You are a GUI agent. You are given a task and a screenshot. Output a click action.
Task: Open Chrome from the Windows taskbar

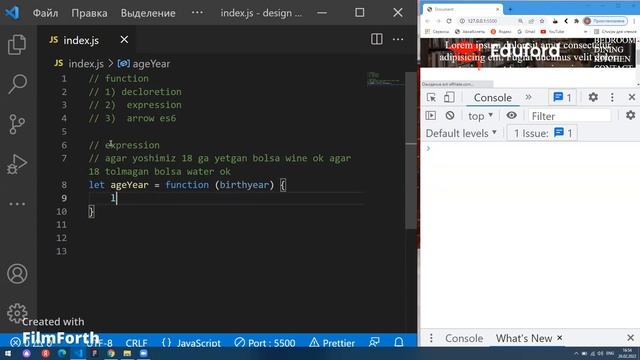(x=111, y=353)
